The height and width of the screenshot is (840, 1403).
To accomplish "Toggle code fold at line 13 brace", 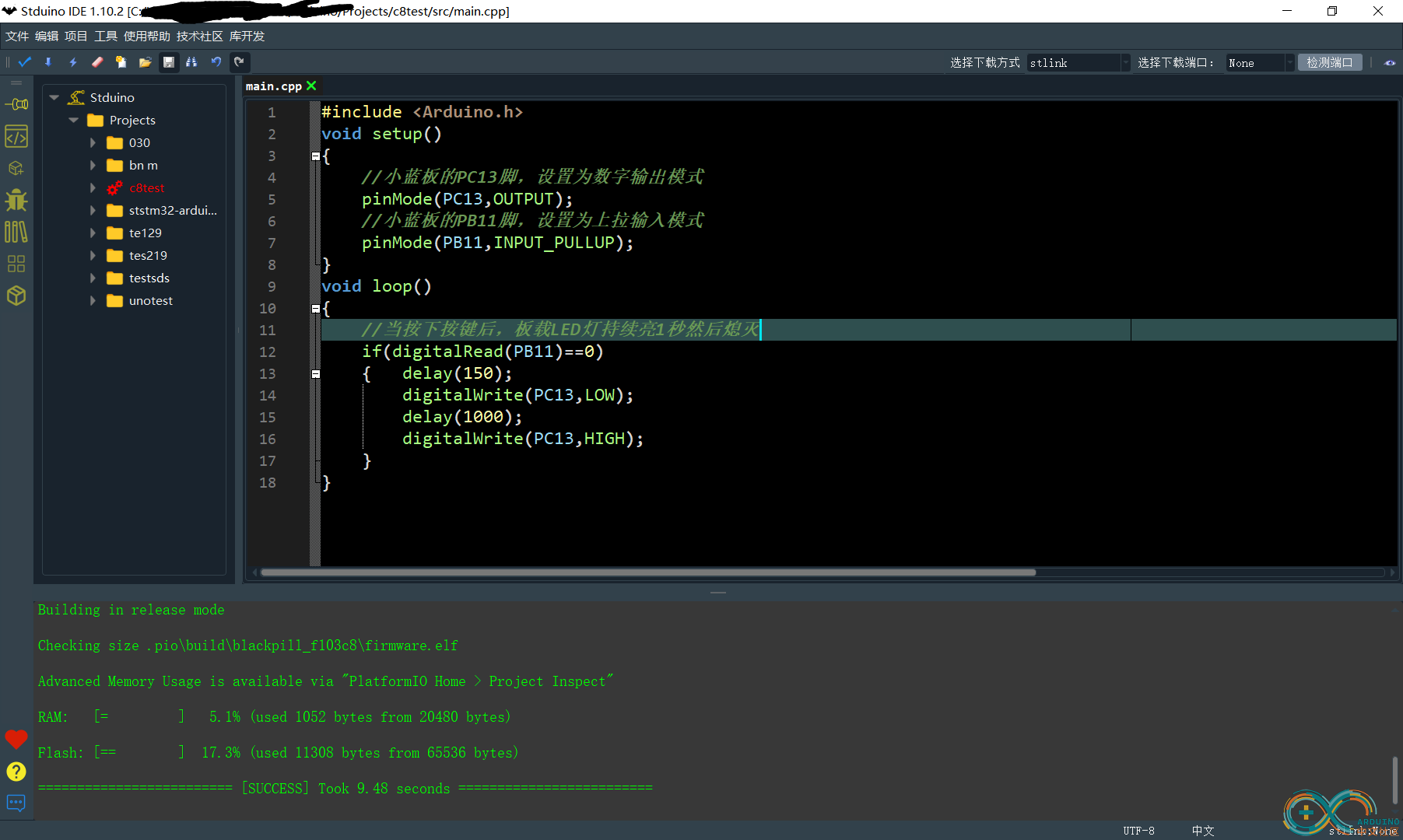I will [315, 374].
